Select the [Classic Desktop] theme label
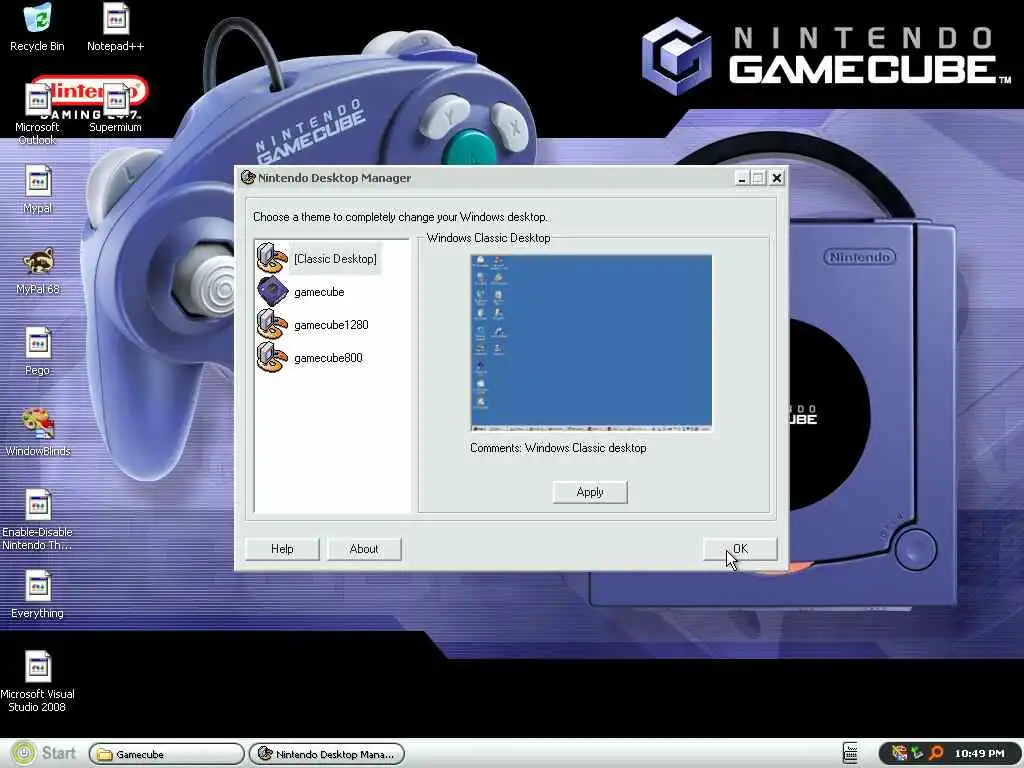The image size is (1024, 768). tap(335, 259)
